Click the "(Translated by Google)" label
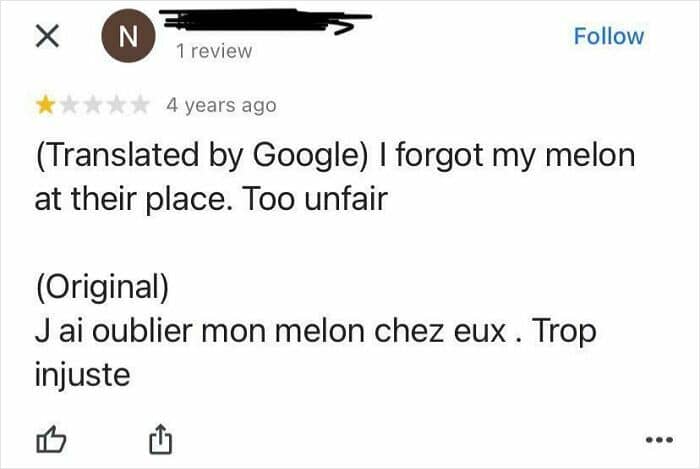This screenshot has height=469, width=700. pos(205,158)
